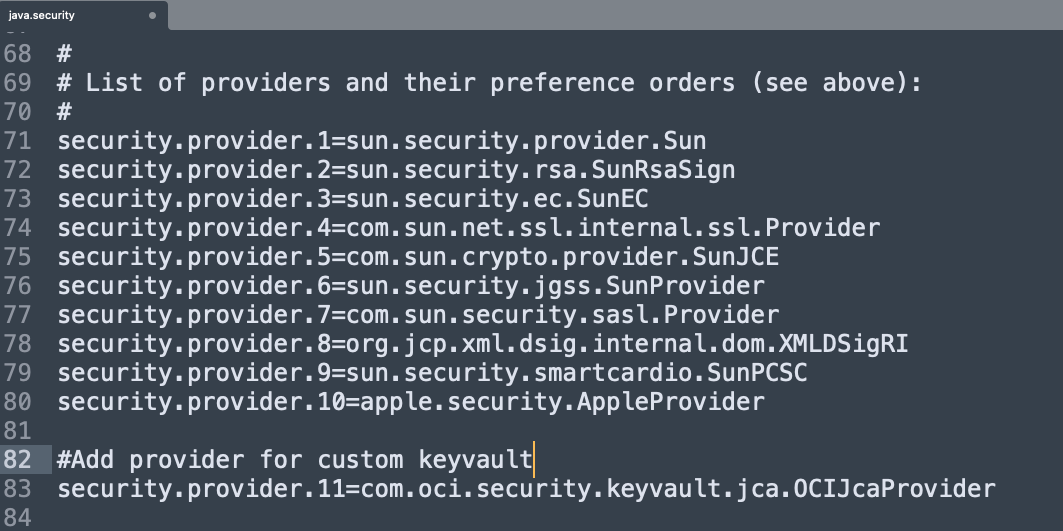Place cursor on the SunJCE provider line
Viewport: 1063px width, 531px height.
tap(418, 257)
